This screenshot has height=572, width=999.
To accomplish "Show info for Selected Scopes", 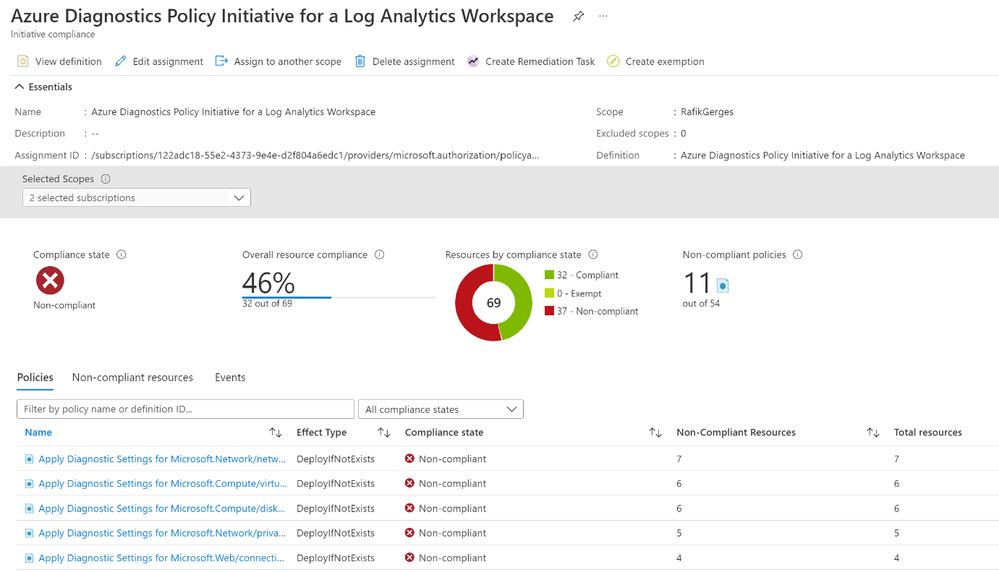I will coord(106,179).
